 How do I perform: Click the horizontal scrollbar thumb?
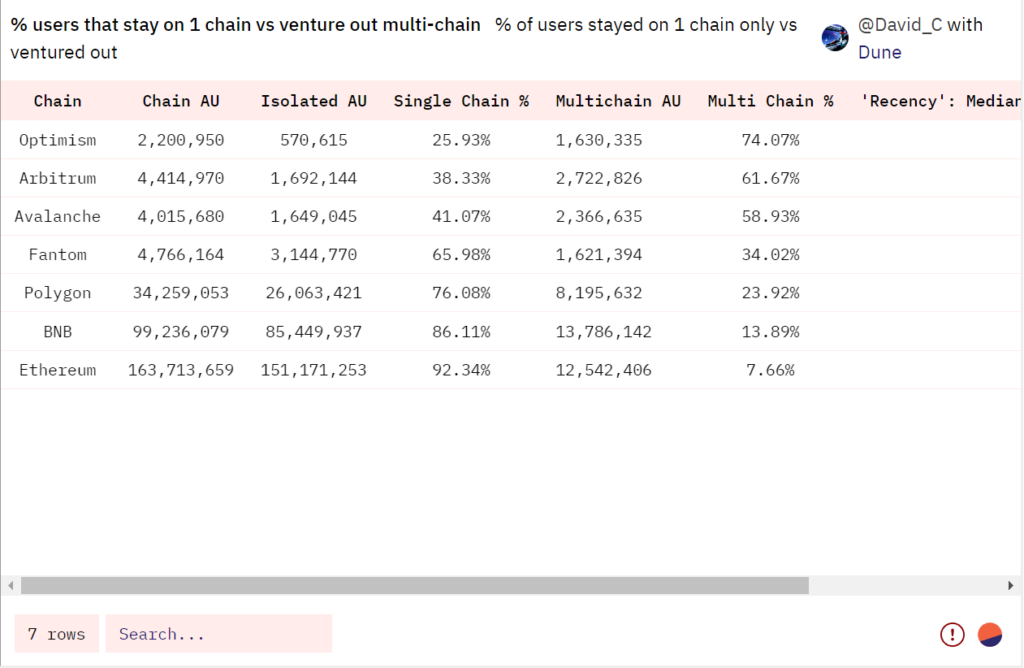tap(415, 585)
